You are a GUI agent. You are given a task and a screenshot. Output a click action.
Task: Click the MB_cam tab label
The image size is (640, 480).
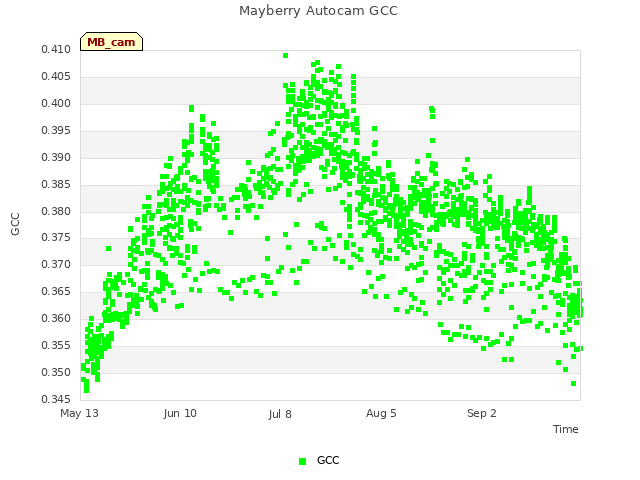(x=111, y=42)
